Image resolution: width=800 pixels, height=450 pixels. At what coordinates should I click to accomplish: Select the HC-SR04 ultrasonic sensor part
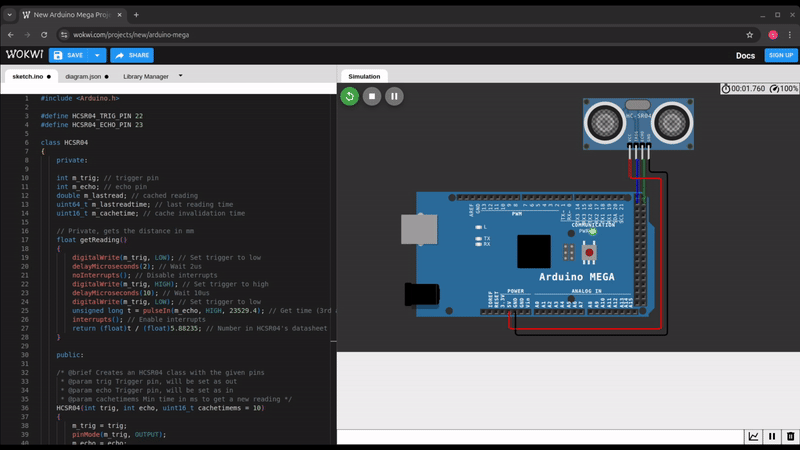(638, 124)
